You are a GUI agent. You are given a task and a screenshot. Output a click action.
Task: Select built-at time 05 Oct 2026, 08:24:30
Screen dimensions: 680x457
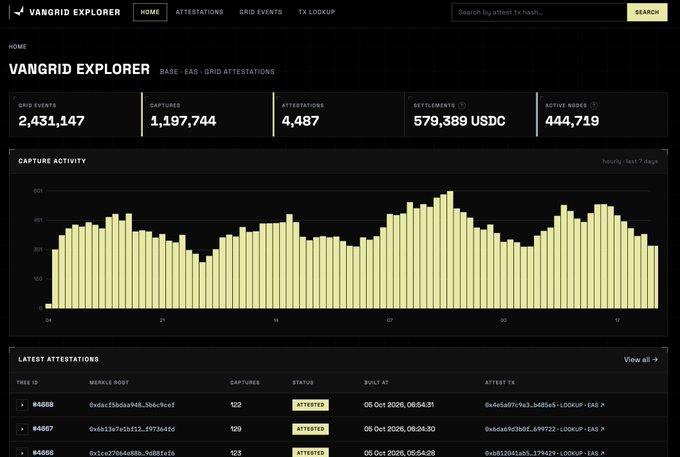coord(399,429)
